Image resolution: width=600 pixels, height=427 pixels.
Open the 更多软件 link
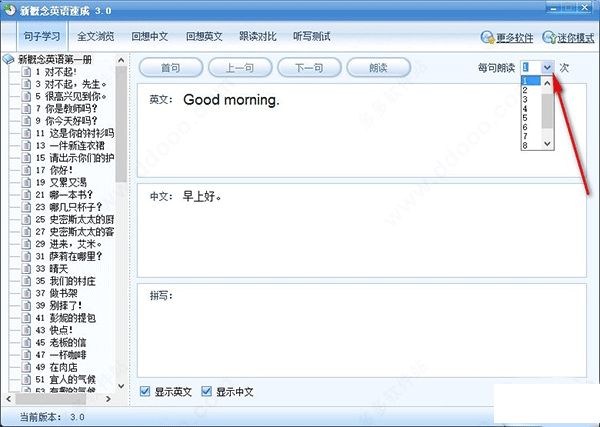(514, 38)
